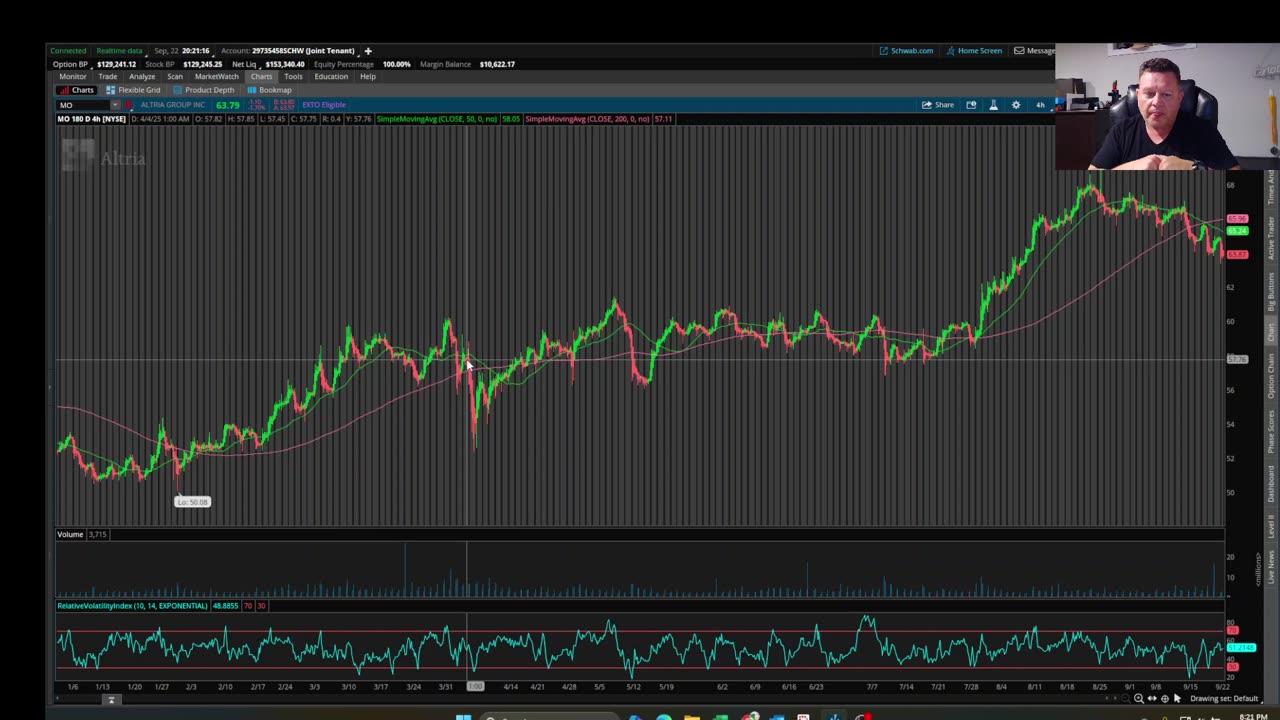Click the time axis collapse arrow at bottom-left

click(111, 699)
